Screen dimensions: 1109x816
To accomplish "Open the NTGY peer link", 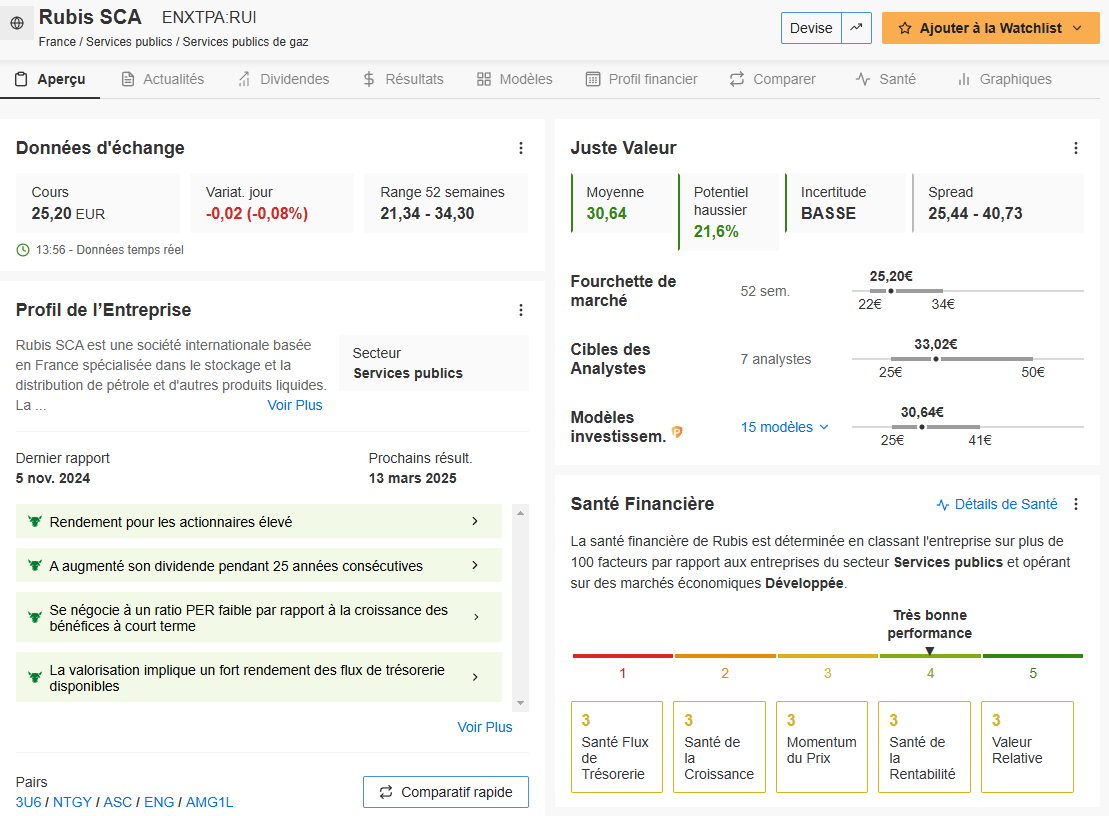I will (73, 802).
